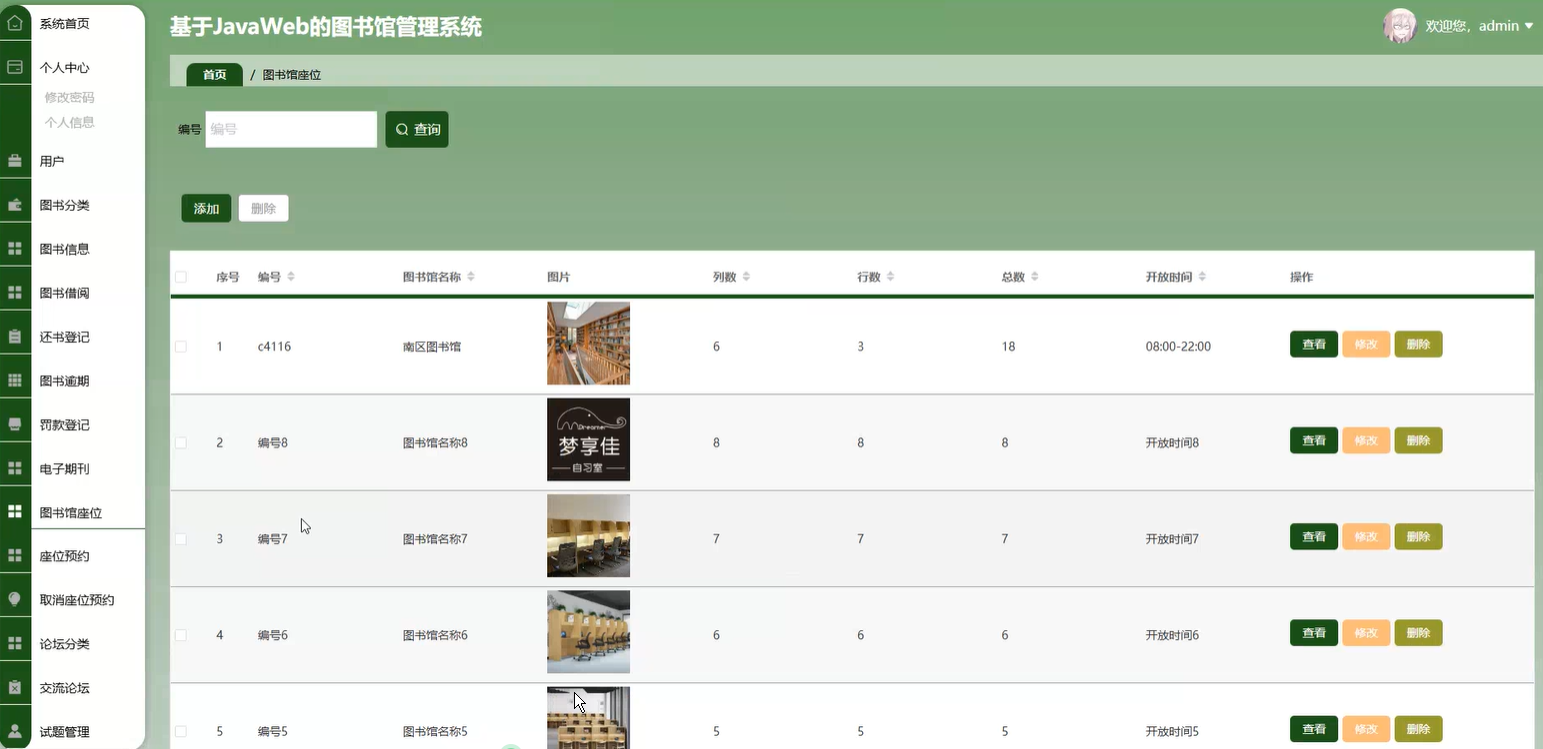Click total count 18 in first row
The width and height of the screenshot is (1543, 749).
[x=1008, y=346]
